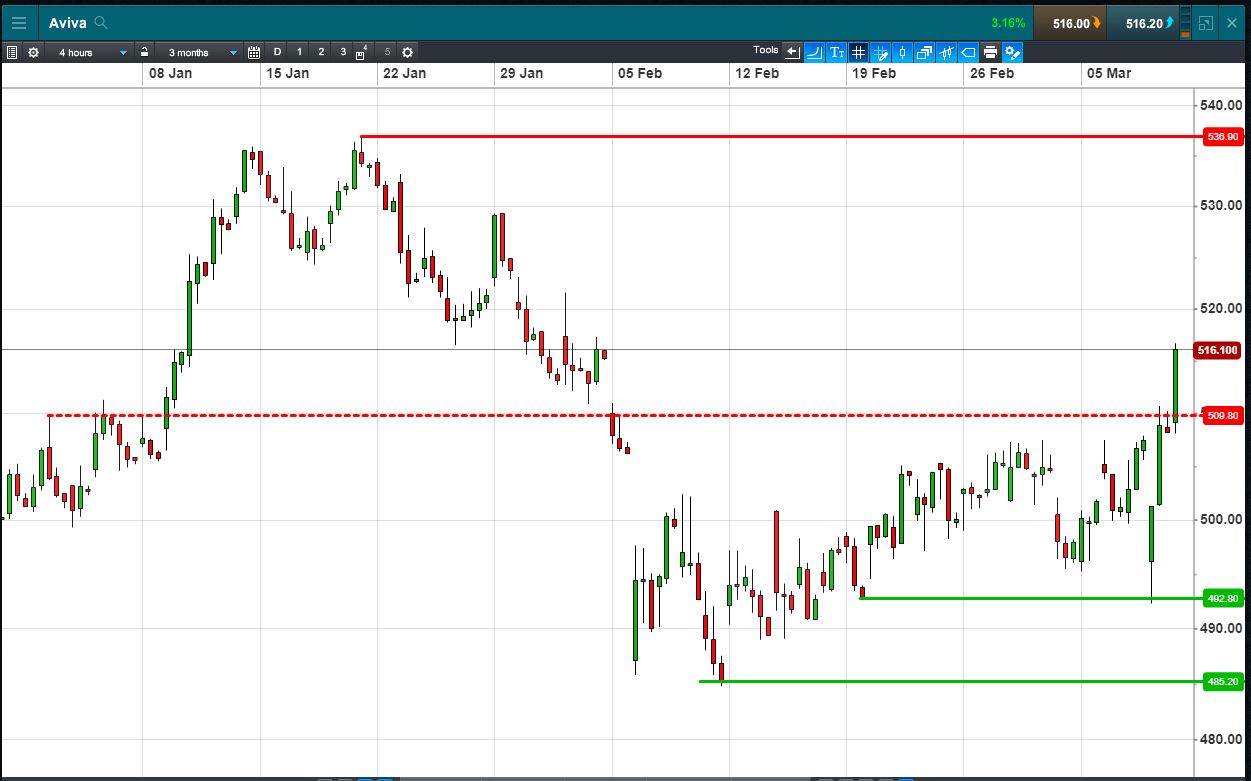Select the 485.20 green support label
This screenshot has height=781, width=1251.
click(x=1223, y=682)
